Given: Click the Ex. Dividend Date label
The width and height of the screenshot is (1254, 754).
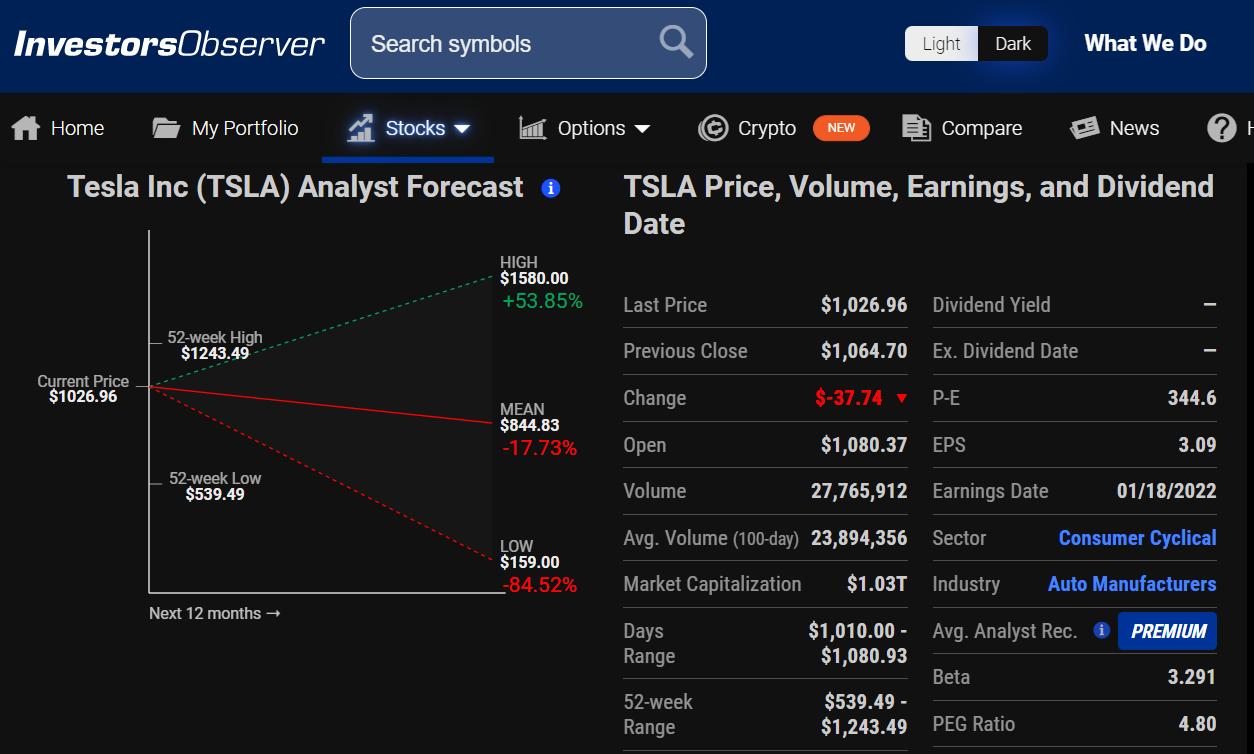Looking at the screenshot, I should pyautogui.click(x=1005, y=351).
